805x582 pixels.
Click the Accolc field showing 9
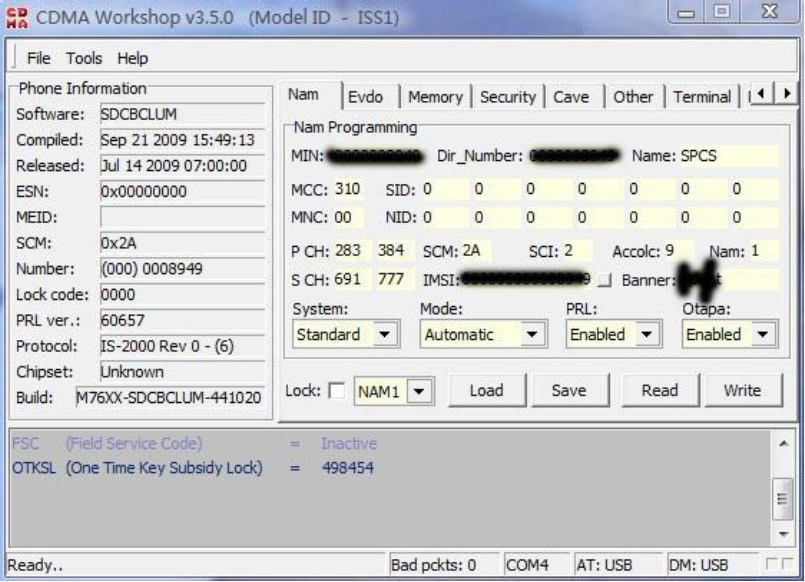point(679,251)
